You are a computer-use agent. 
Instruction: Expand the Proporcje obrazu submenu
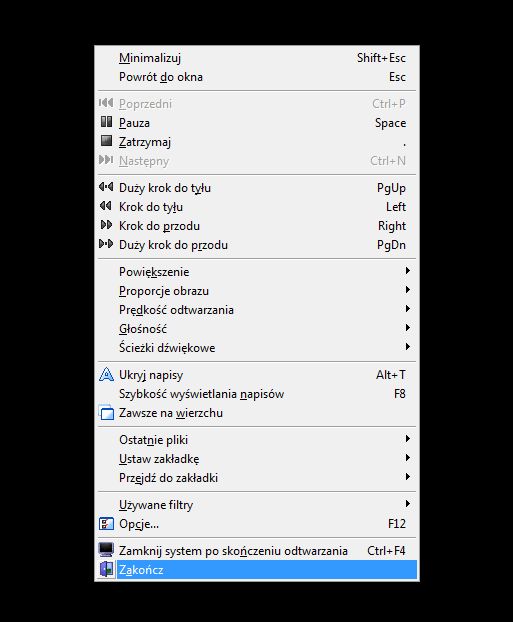[x=257, y=291]
